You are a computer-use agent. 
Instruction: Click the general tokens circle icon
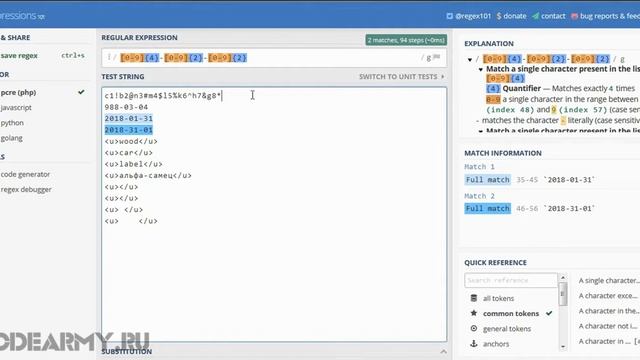pyautogui.click(x=473, y=328)
